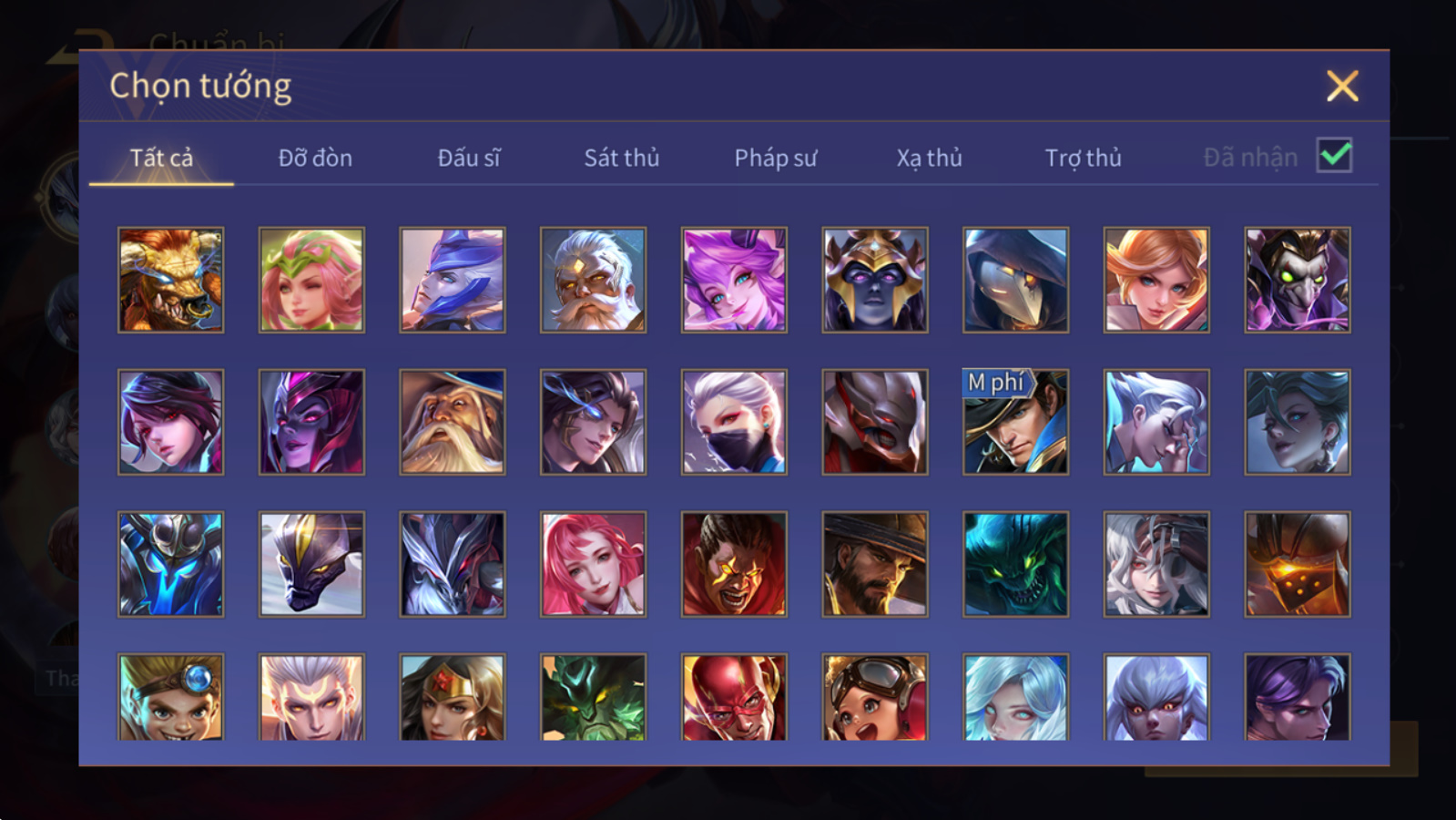Select the hero tagged M phí
Image resolution: width=1456 pixels, height=820 pixels.
pos(1015,422)
